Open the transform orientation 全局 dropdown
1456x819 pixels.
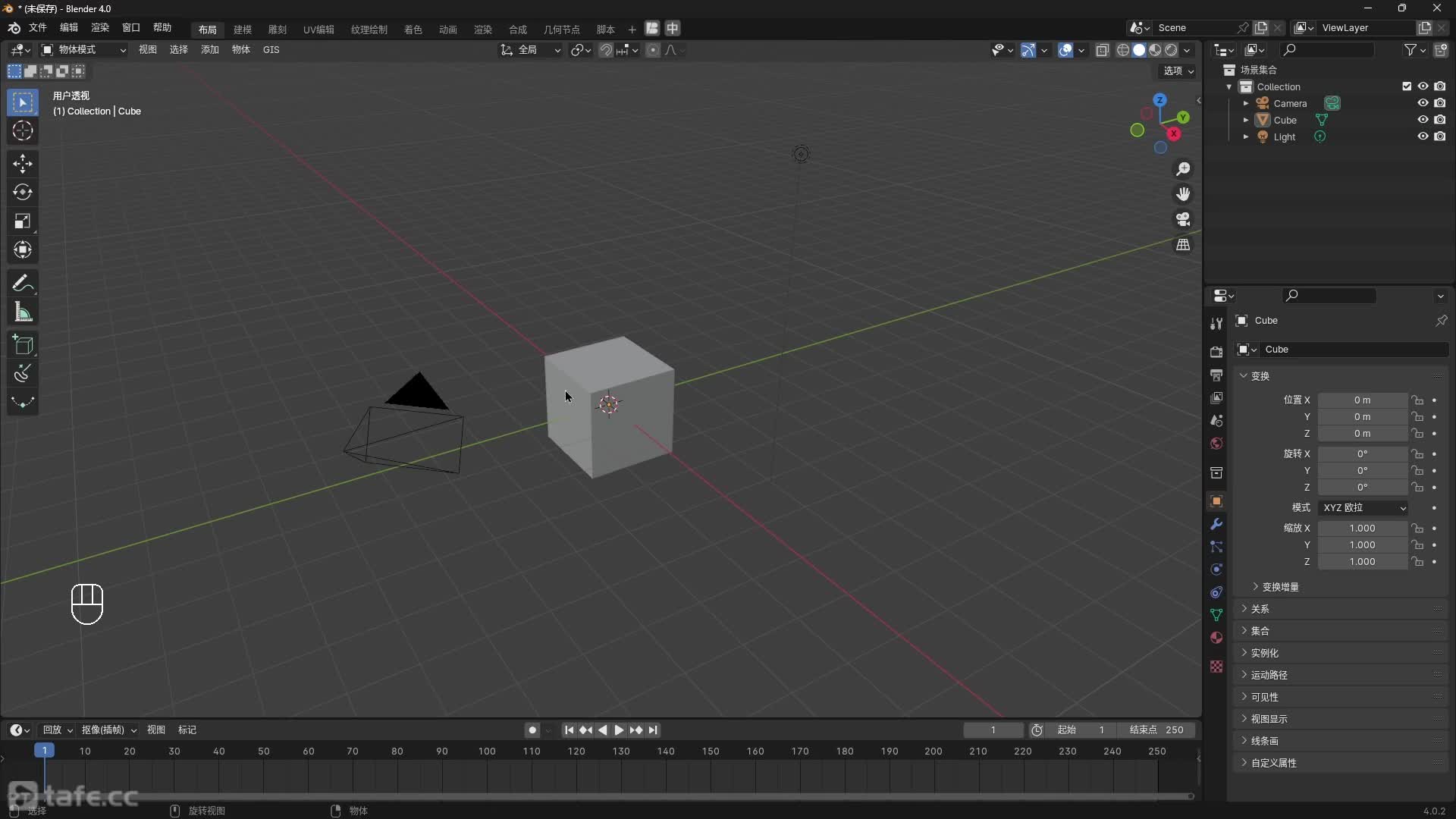tap(530, 50)
